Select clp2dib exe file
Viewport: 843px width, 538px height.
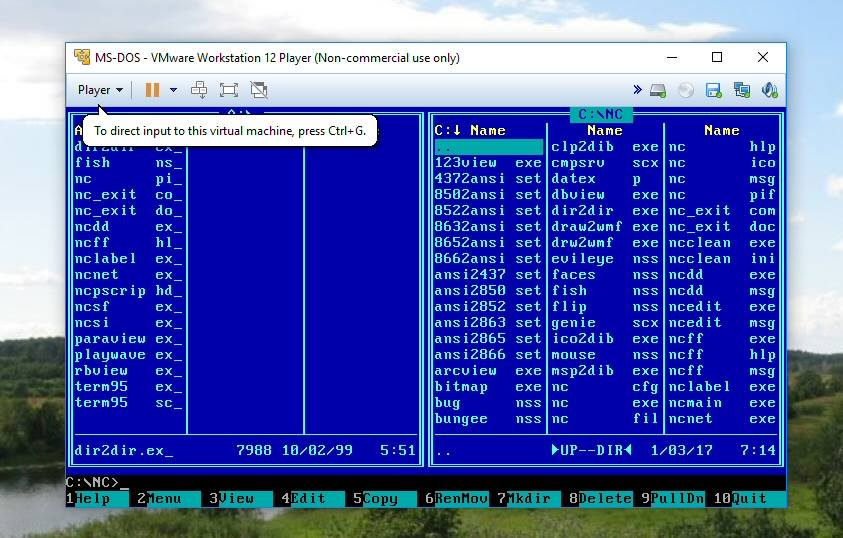tap(605, 147)
